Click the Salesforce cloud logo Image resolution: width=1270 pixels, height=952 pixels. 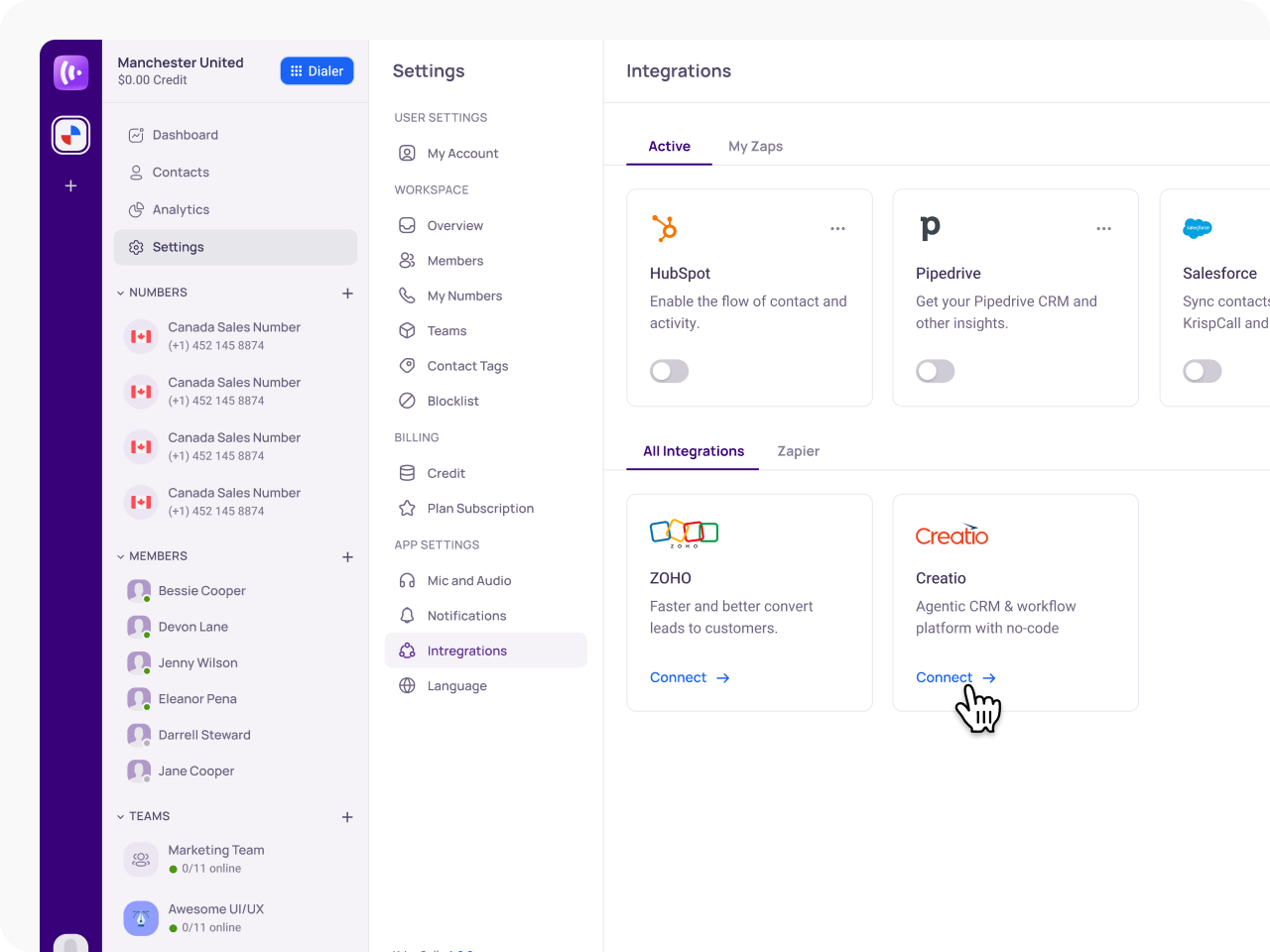[x=1198, y=228]
